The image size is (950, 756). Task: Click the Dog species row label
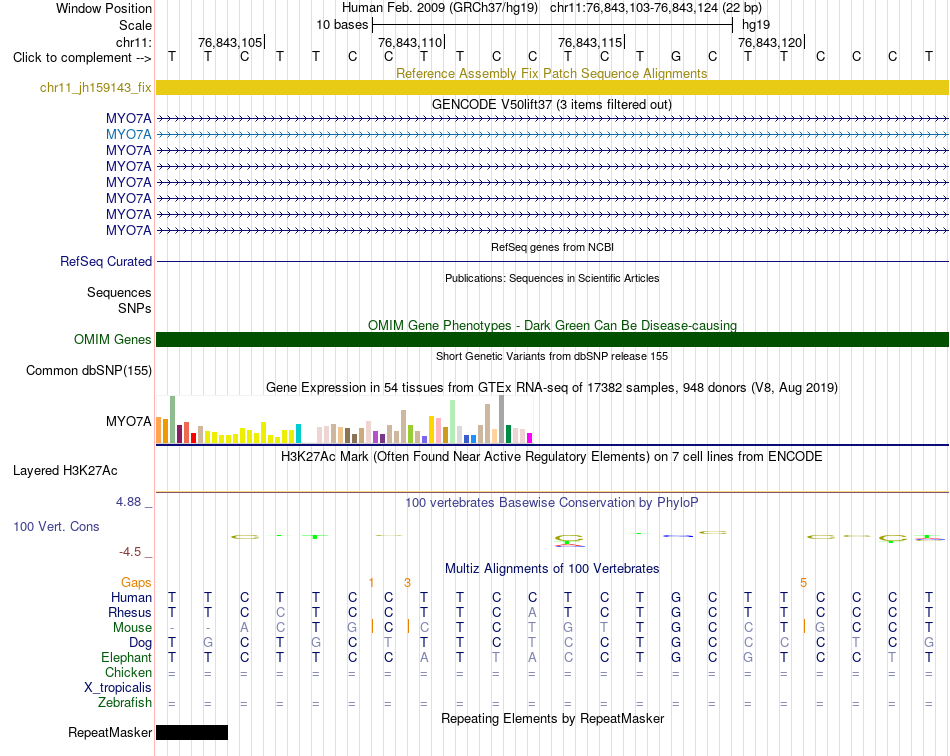tap(140, 642)
